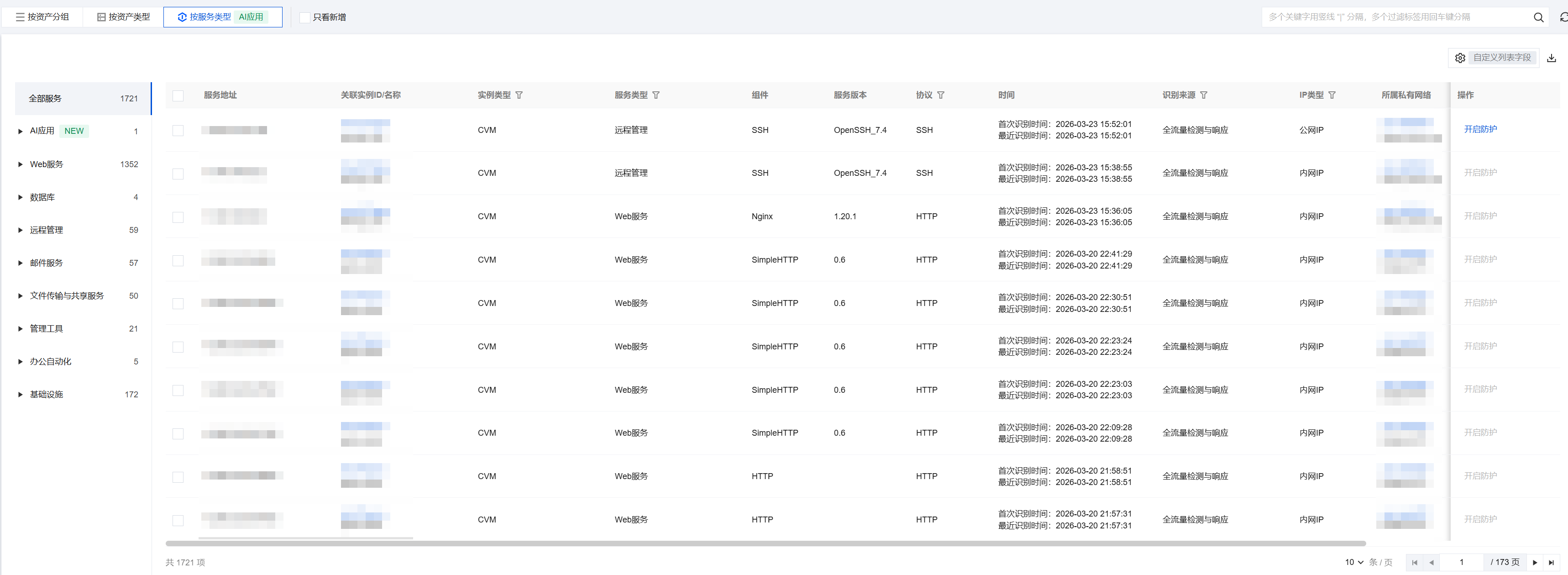
Task: Expand the AI应用 tree category
Action: pyautogui.click(x=20, y=131)
